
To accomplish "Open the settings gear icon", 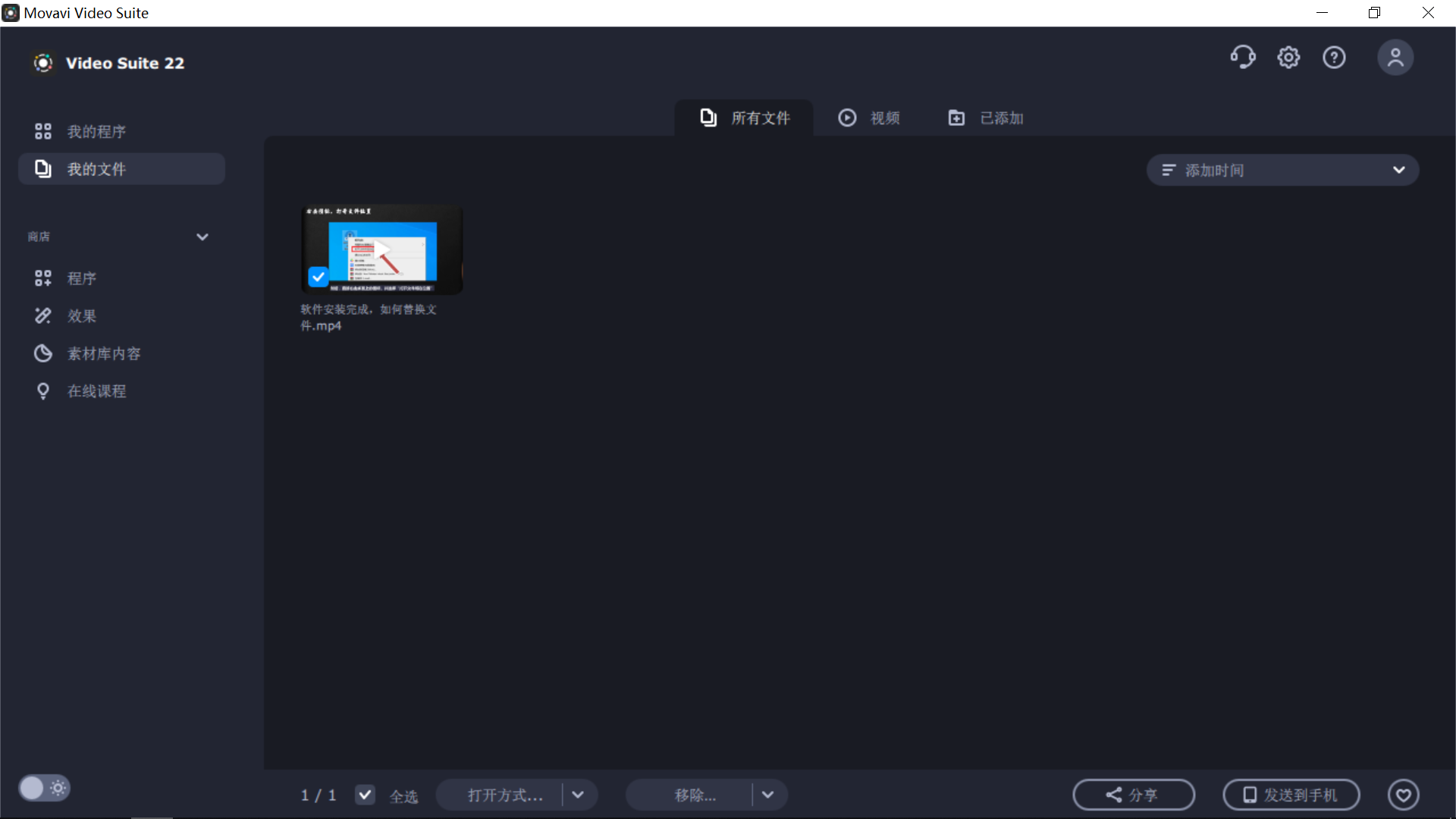I will tap(1288, 58).
